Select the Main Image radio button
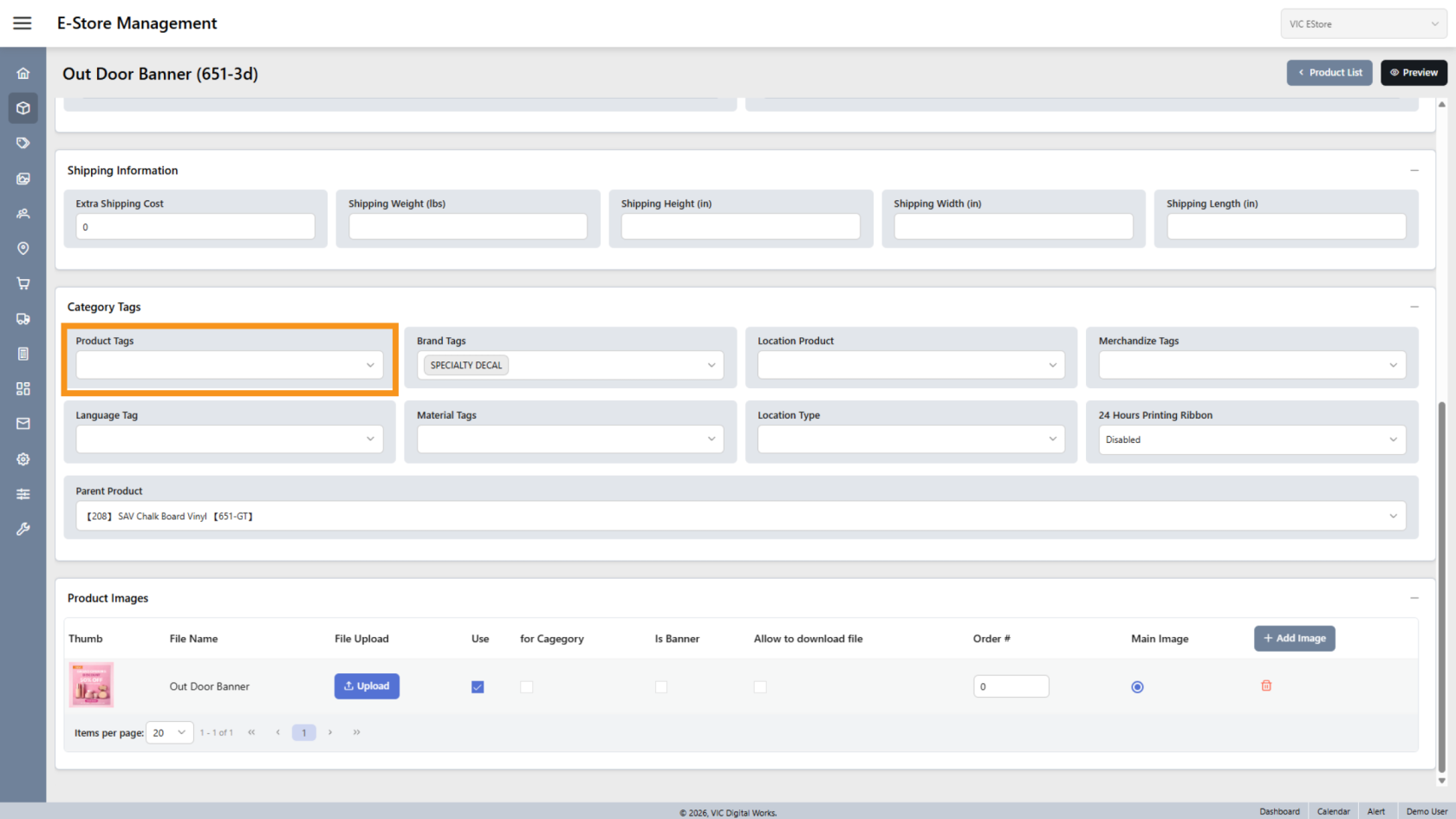This screenshot has height=819, width=1456. (1137, 687)
